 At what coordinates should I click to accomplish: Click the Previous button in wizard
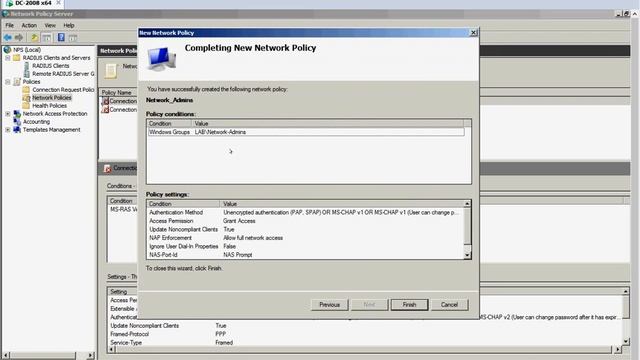(x=329, y=305)
